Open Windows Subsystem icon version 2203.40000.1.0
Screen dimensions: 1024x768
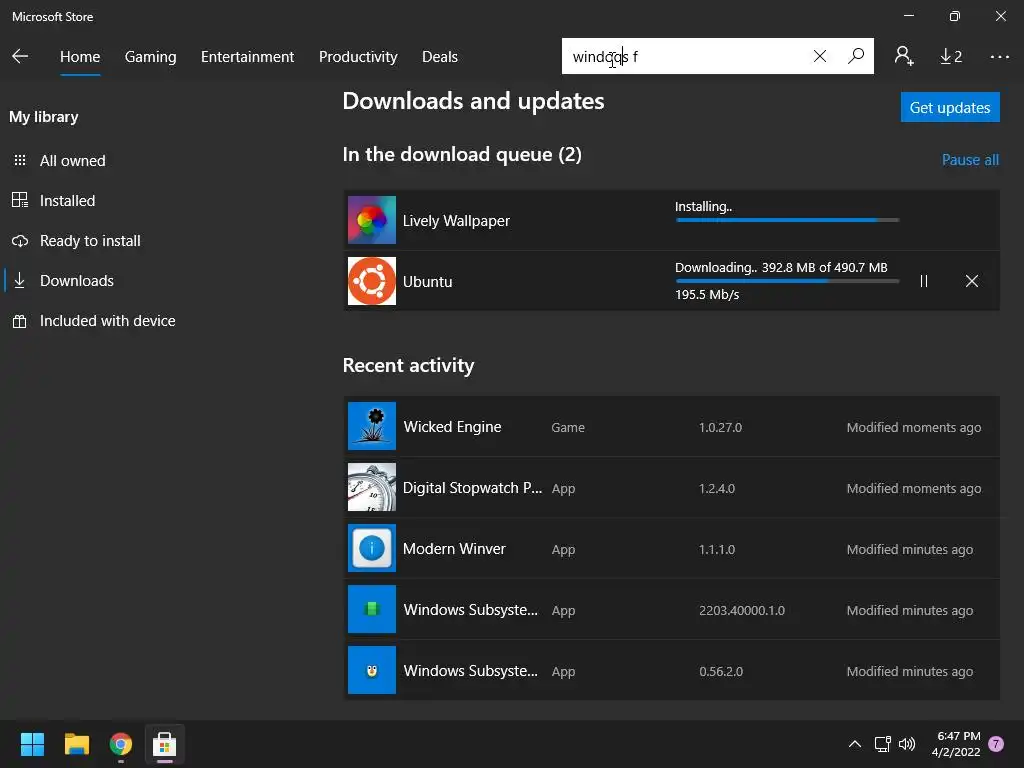point(372,609)
